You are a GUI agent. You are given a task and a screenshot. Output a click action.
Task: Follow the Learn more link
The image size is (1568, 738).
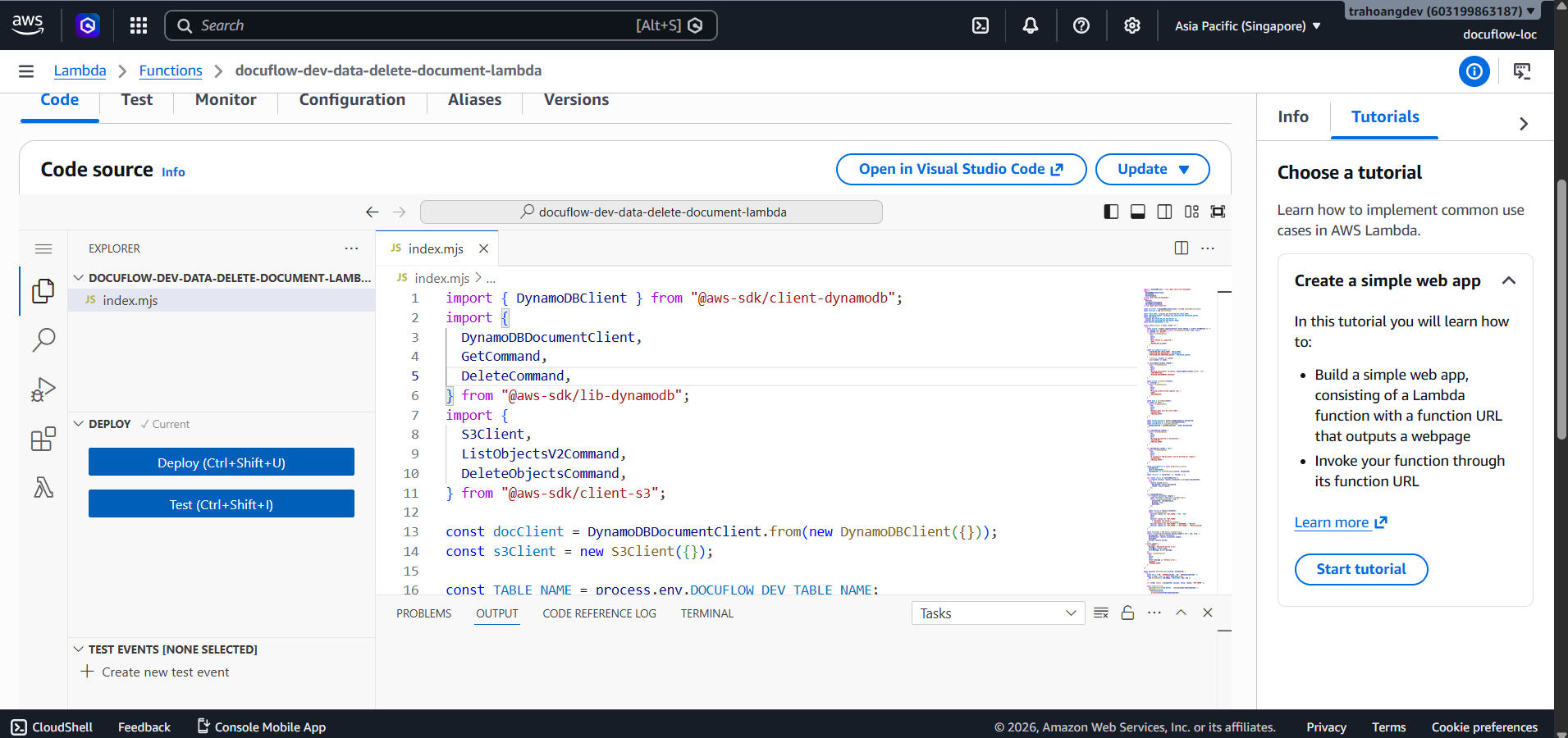pos(1341,522)
